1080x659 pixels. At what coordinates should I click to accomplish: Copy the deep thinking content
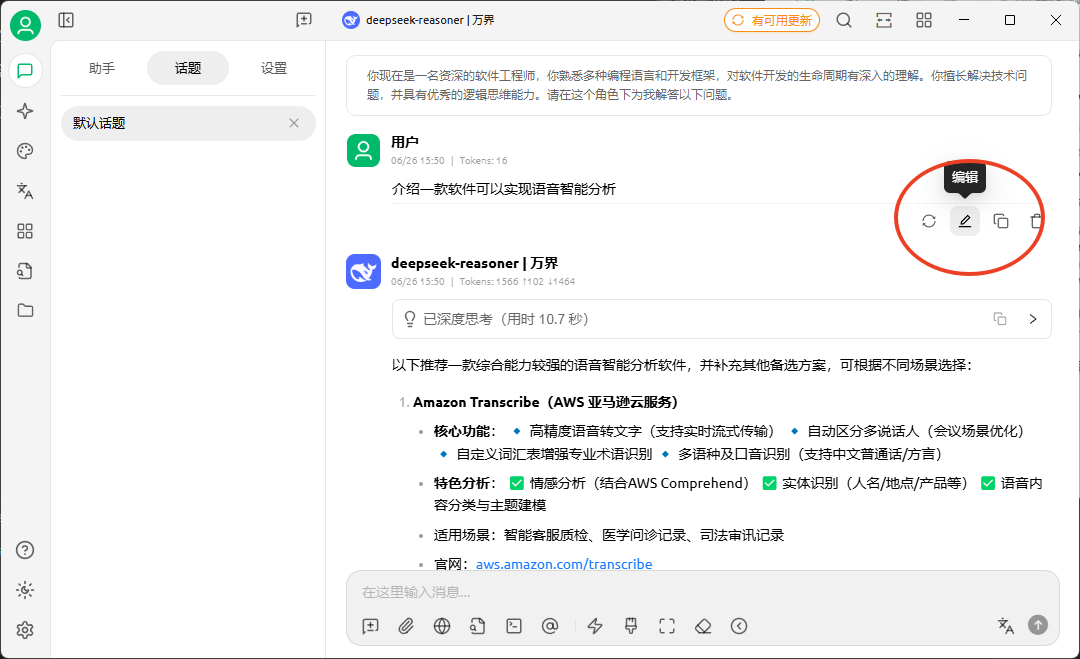pyautogui.click(x=1000, y=319)
